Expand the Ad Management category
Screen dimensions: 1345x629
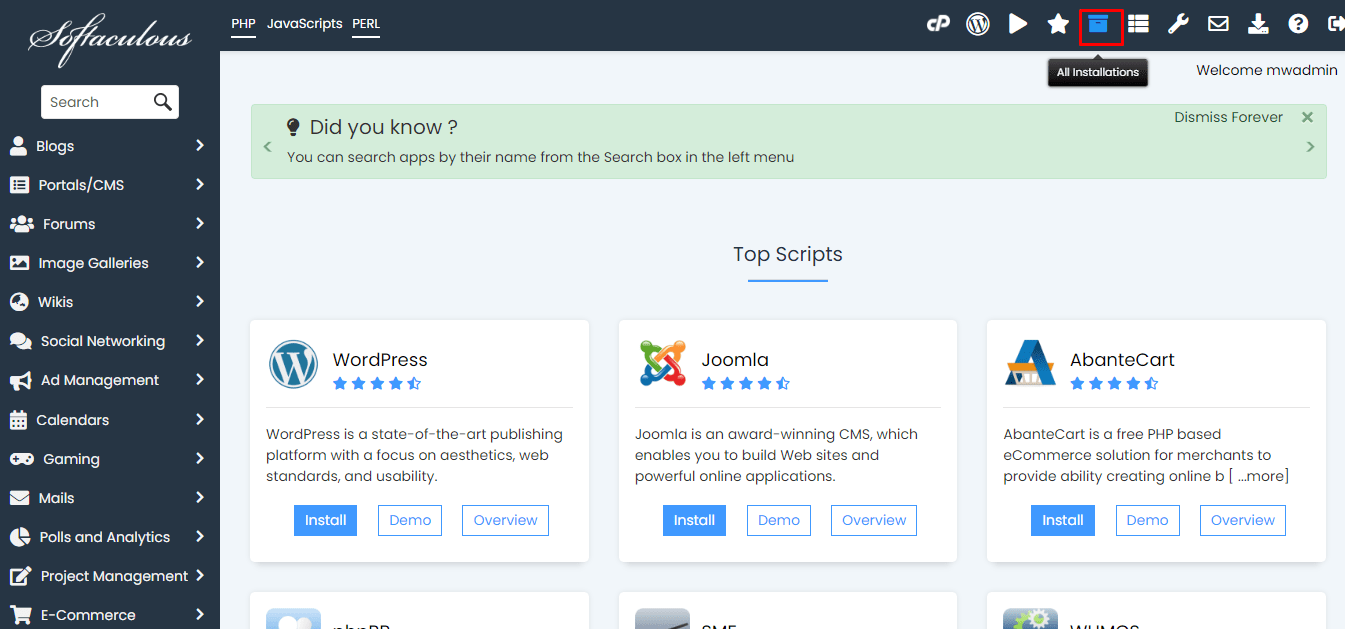click(200, 380)
